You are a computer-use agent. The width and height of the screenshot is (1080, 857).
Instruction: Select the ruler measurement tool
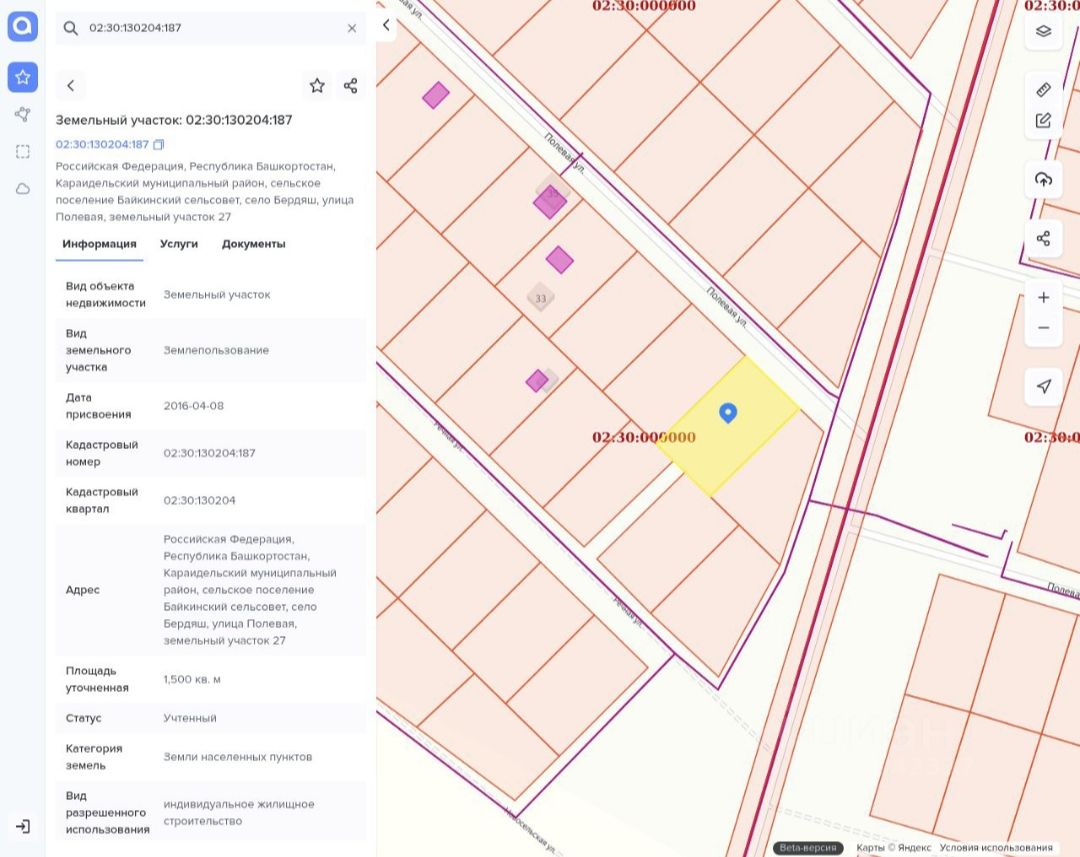(1043, 90)
